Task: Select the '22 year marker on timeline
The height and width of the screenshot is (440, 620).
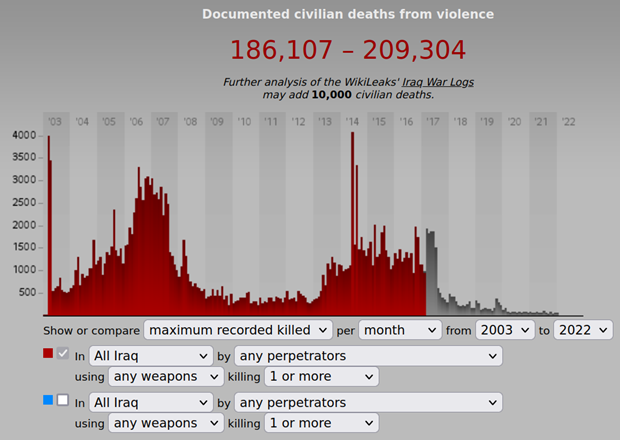Action: click(x=568, y=122)
